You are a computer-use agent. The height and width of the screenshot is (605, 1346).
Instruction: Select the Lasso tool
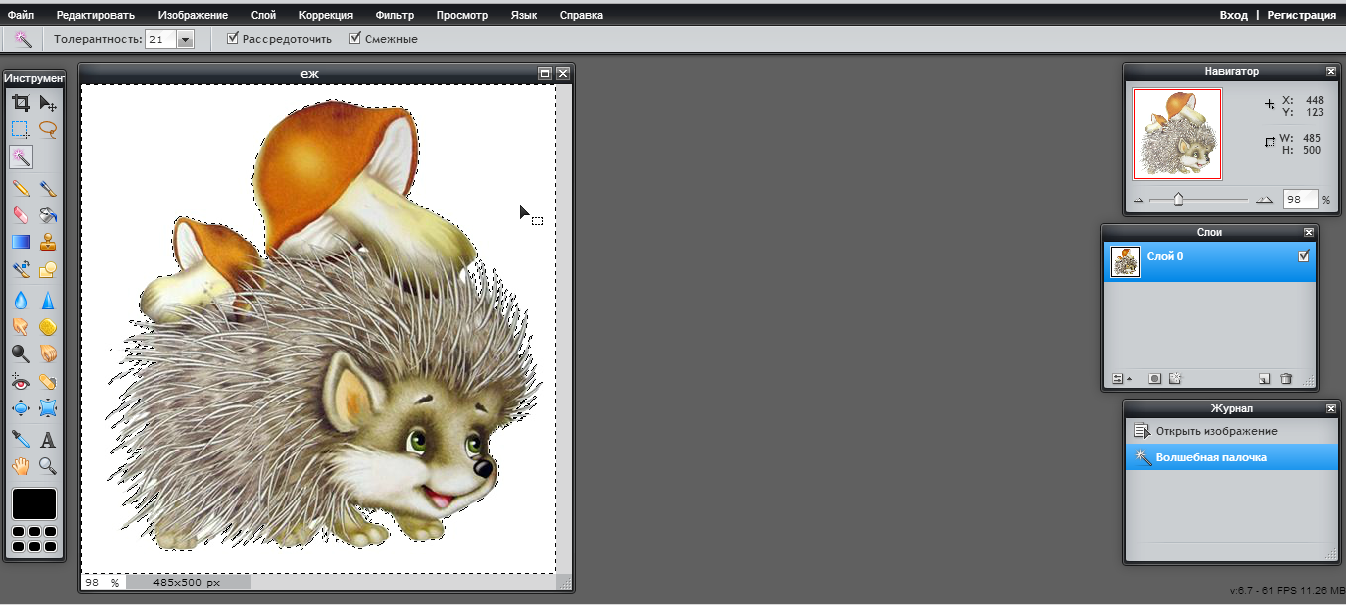tap(47, 129)
